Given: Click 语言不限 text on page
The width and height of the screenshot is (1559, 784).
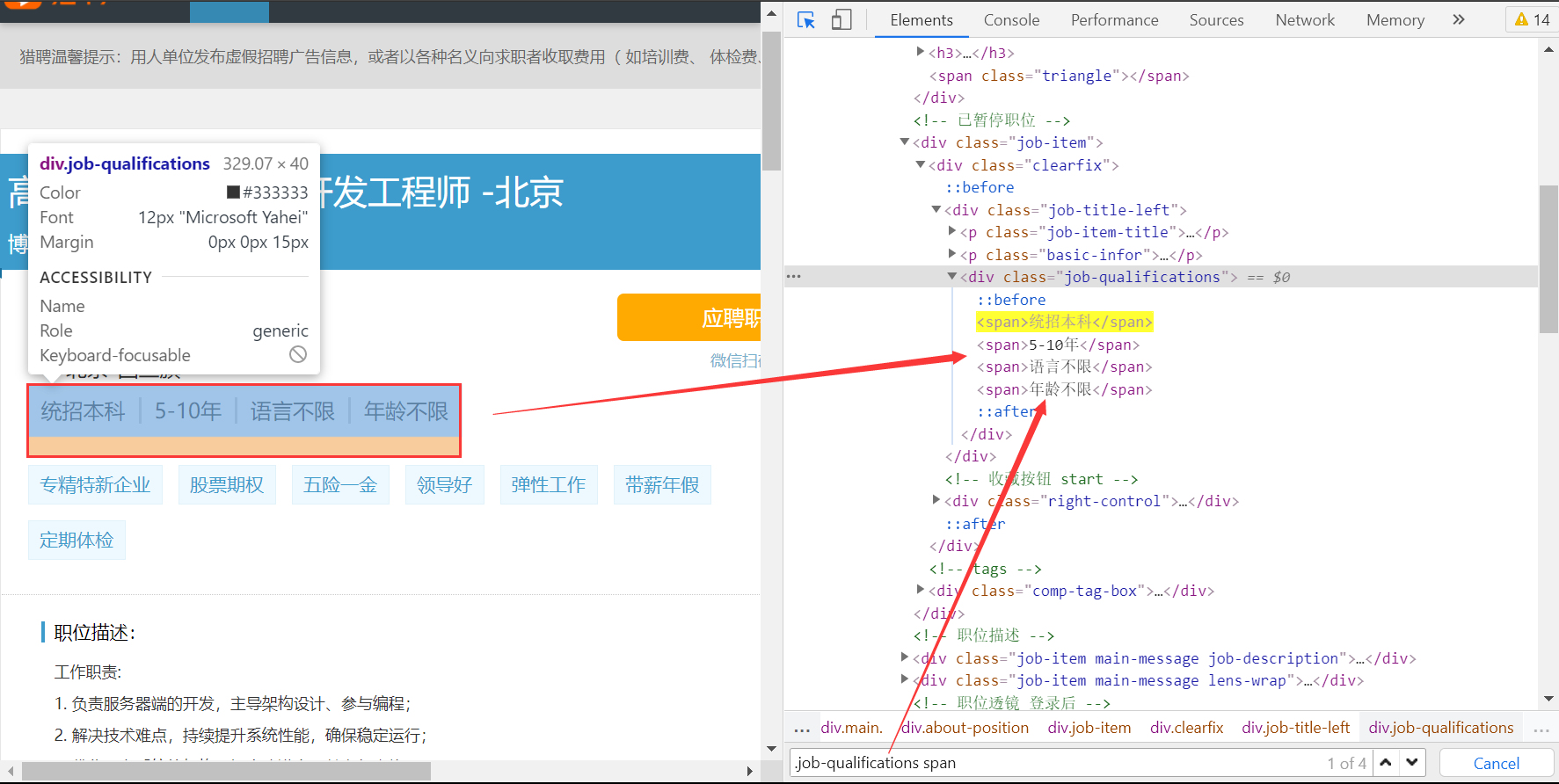Looking at the screenshot, I should click(293, 411).
